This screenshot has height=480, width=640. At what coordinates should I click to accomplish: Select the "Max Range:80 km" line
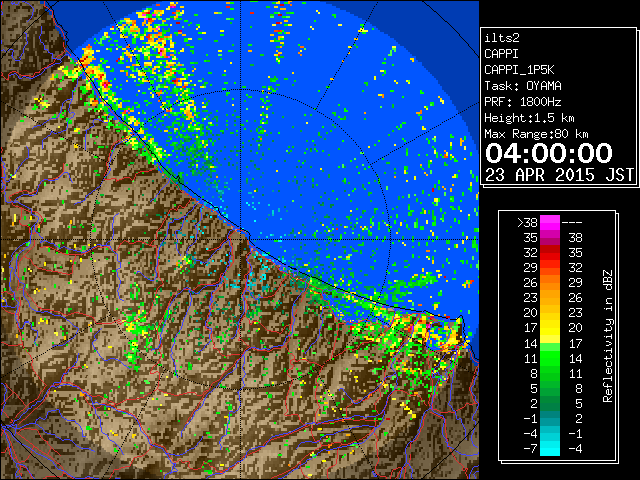[x=536, y=134]
